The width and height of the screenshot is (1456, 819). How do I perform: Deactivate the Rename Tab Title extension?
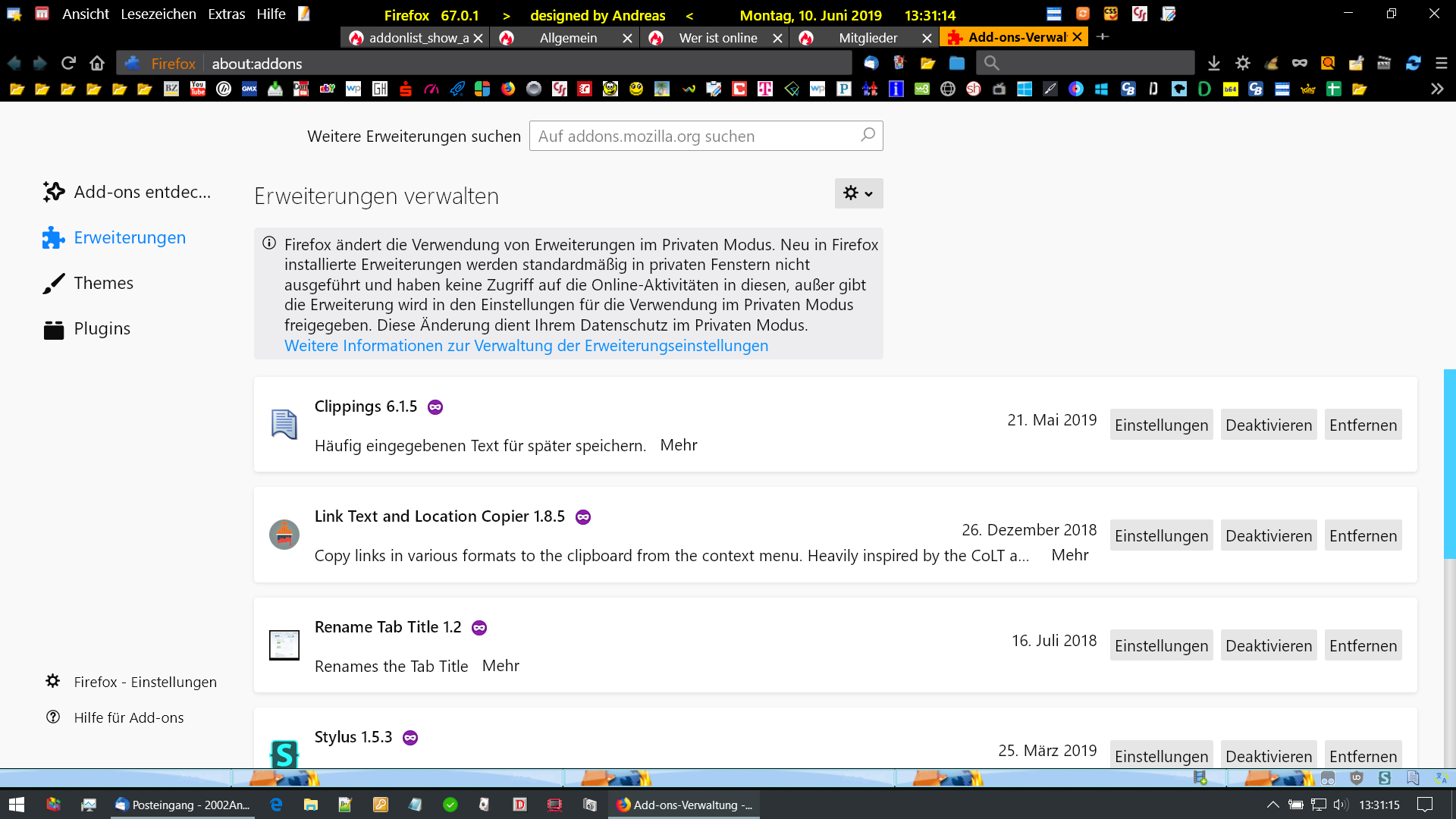pos(1268,645)
